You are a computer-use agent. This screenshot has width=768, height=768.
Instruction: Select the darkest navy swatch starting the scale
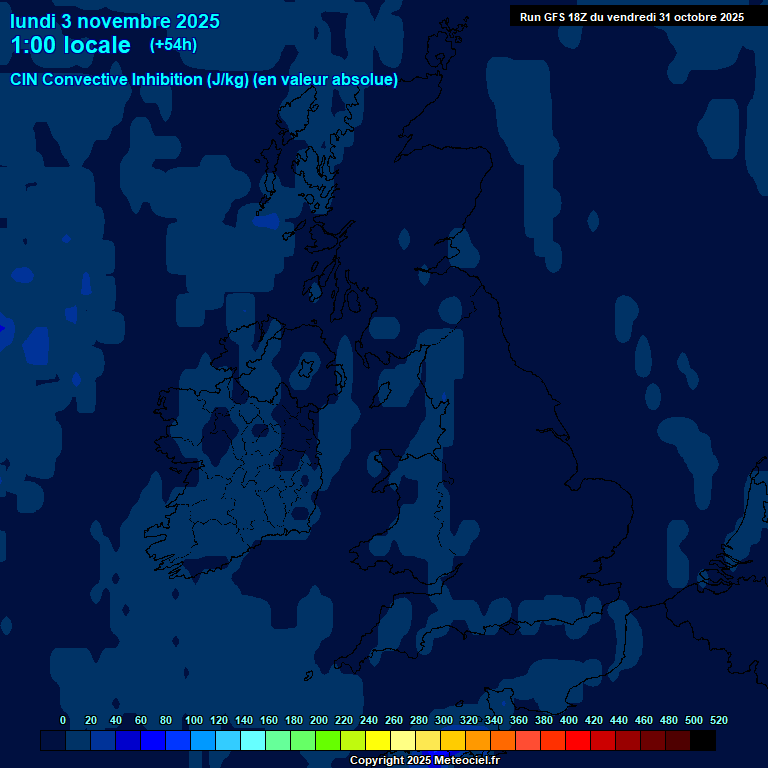tap(53, 741)
